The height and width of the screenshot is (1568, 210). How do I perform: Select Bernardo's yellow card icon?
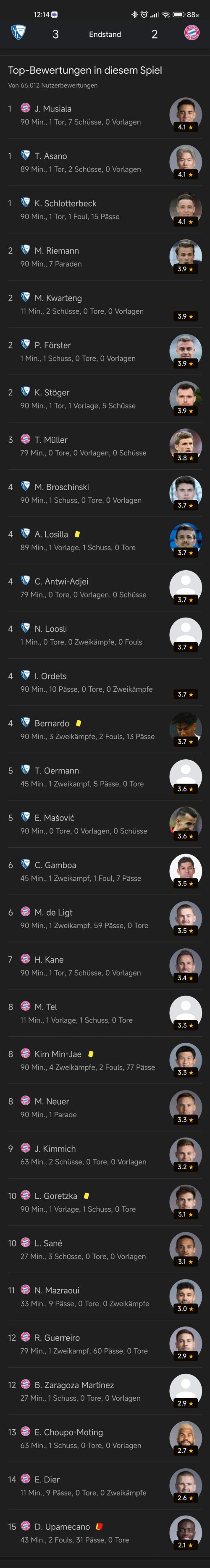[78, 723]
